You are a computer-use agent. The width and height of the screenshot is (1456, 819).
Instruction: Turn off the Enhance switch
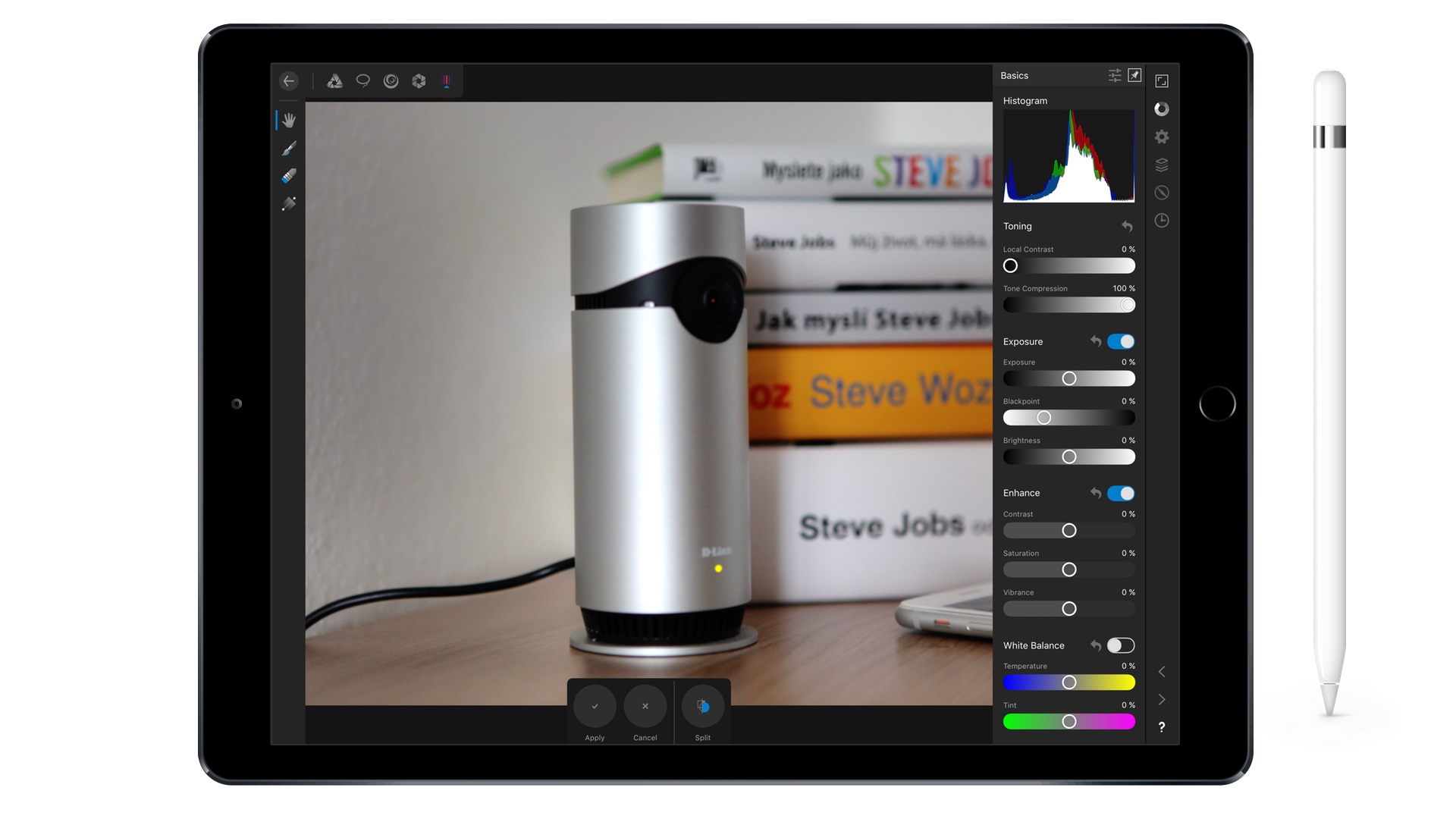pyautogui.click(x=1121, y=494)
